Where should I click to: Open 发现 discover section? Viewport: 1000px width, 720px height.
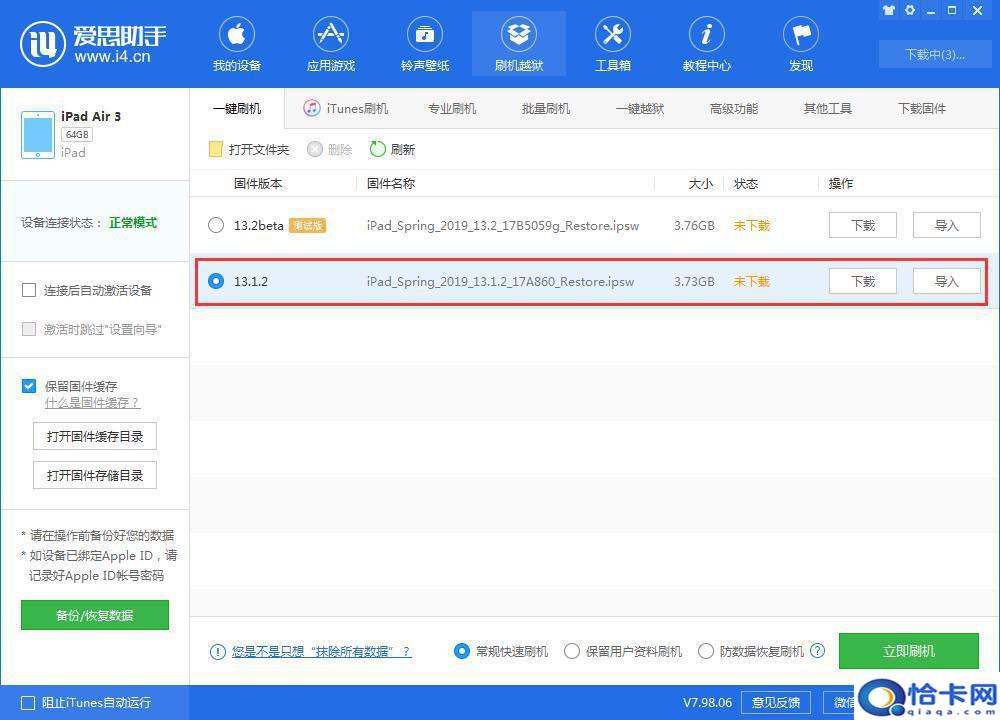coord(800,44)
